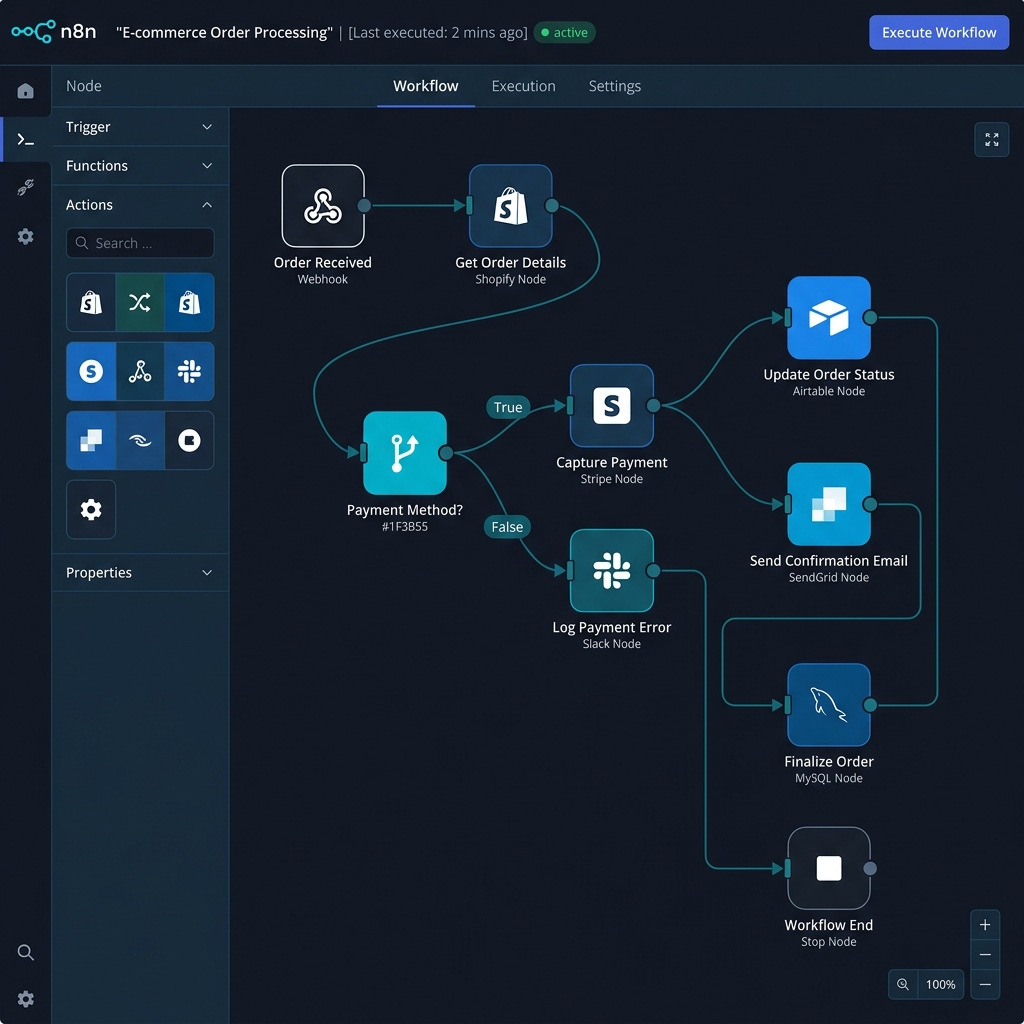The image size is (1024, 1024).
Task: Pick the Stripe S circle palette icon
Action: point(91,371)
